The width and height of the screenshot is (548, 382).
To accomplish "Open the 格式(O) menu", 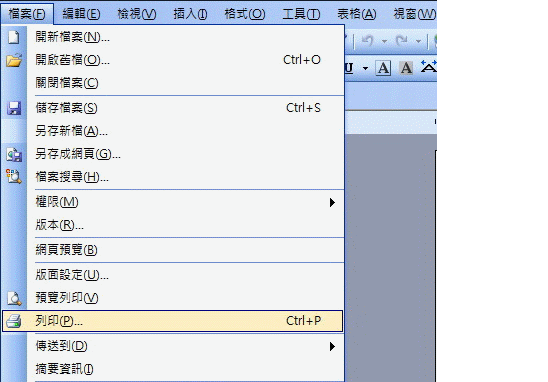I will [x=245, y=14].
